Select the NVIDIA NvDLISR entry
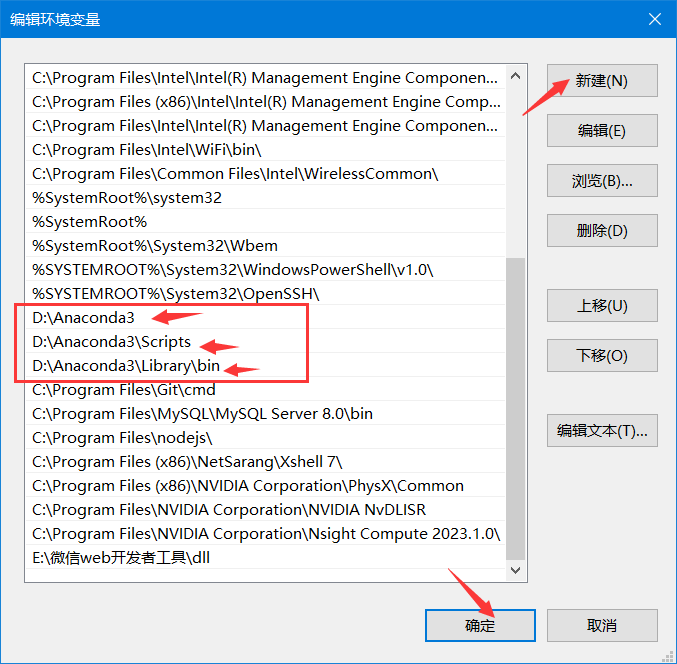 coord(265,509)
